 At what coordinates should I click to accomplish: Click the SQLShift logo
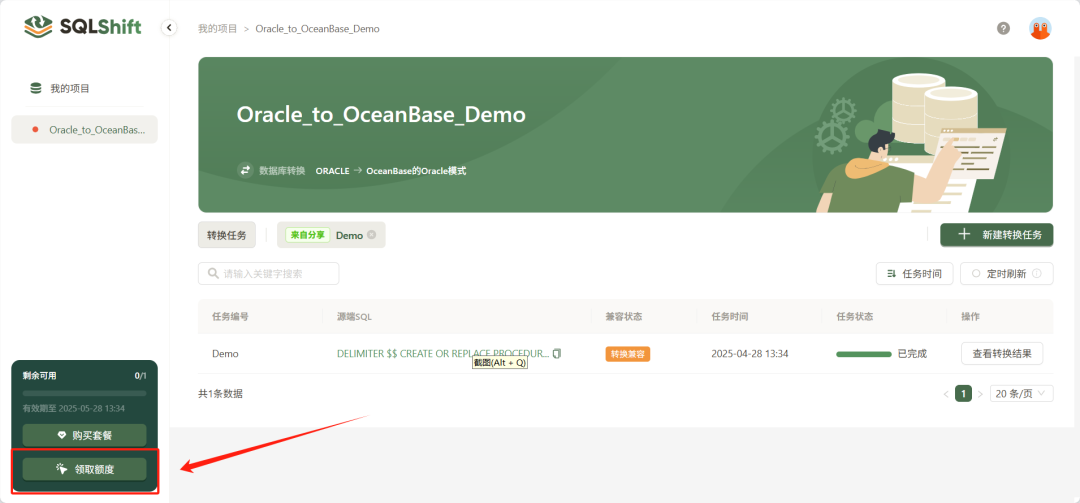coord(83,27)
